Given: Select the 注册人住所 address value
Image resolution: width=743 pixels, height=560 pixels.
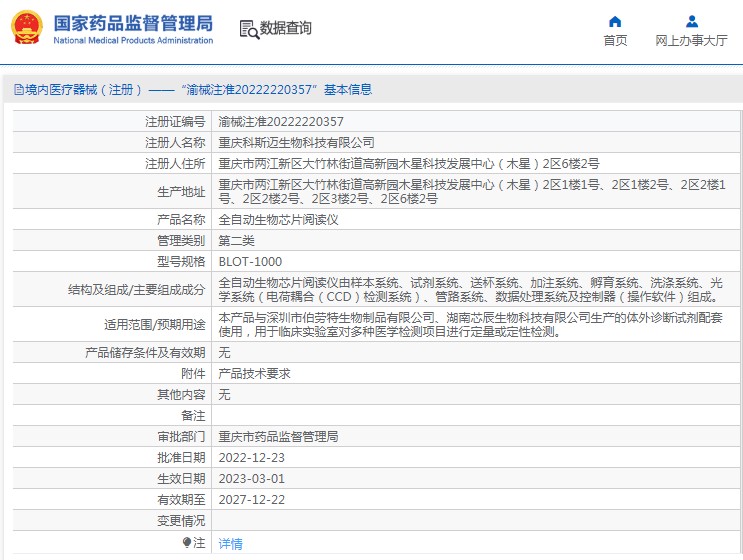Looking at the screenshot, I should [409, 164].
